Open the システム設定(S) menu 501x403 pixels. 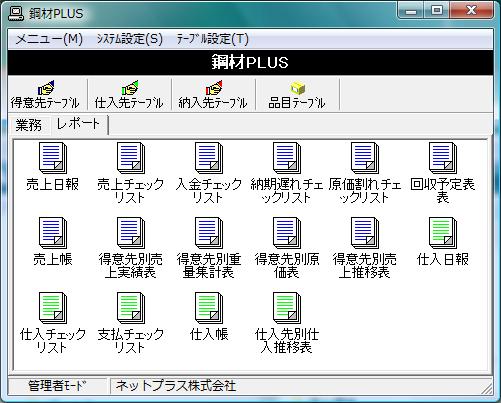tap(130, 39)
